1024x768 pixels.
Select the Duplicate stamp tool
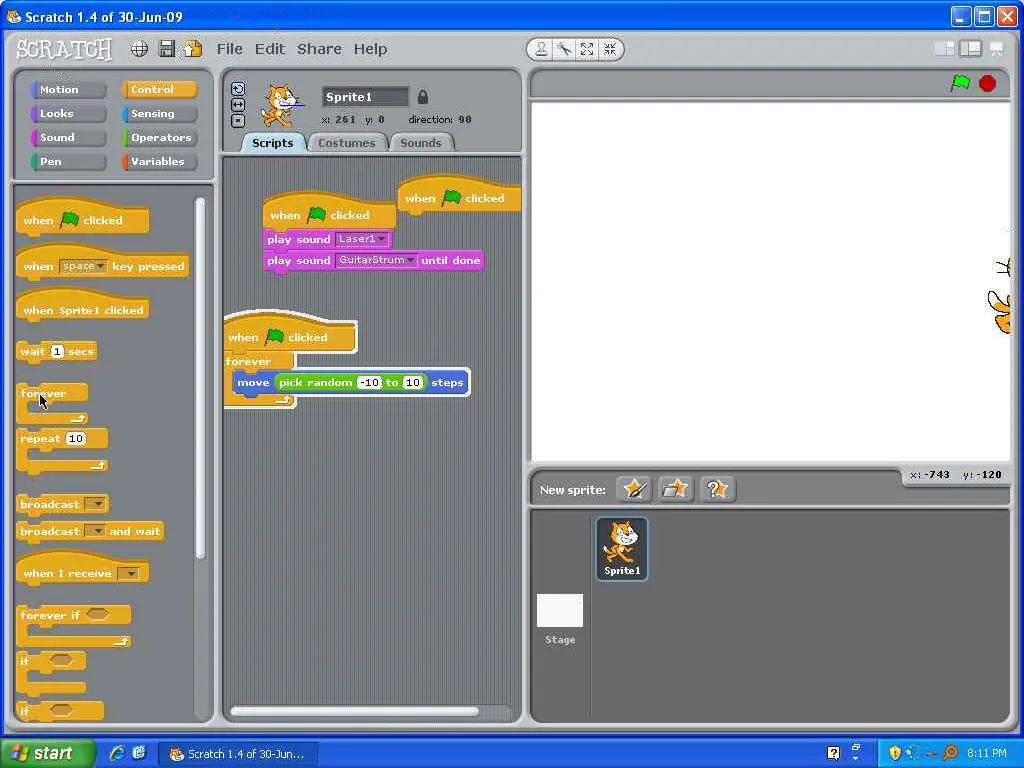tap(541, 49)
